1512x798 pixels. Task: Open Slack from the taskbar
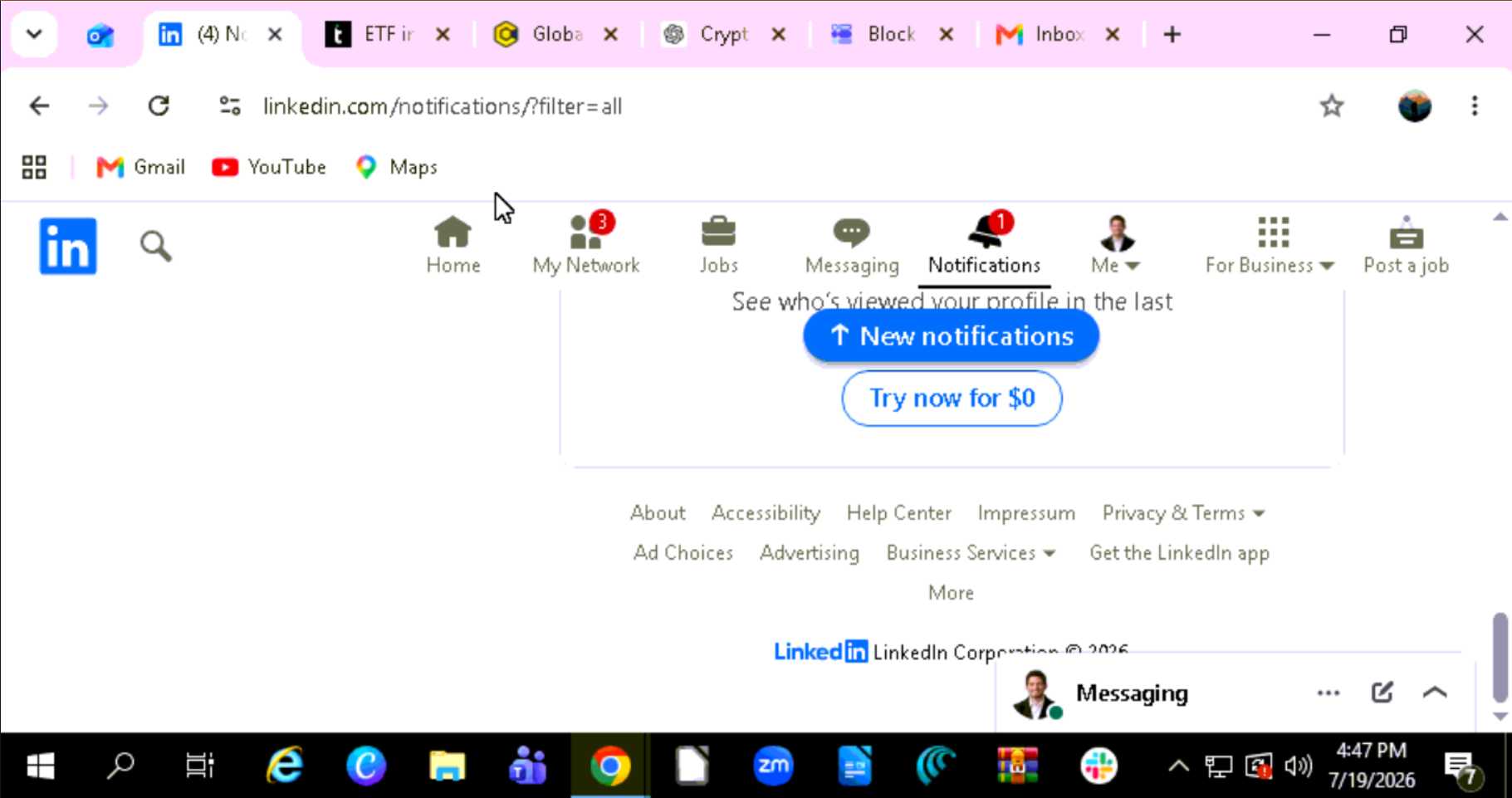tap(1099, 766)
